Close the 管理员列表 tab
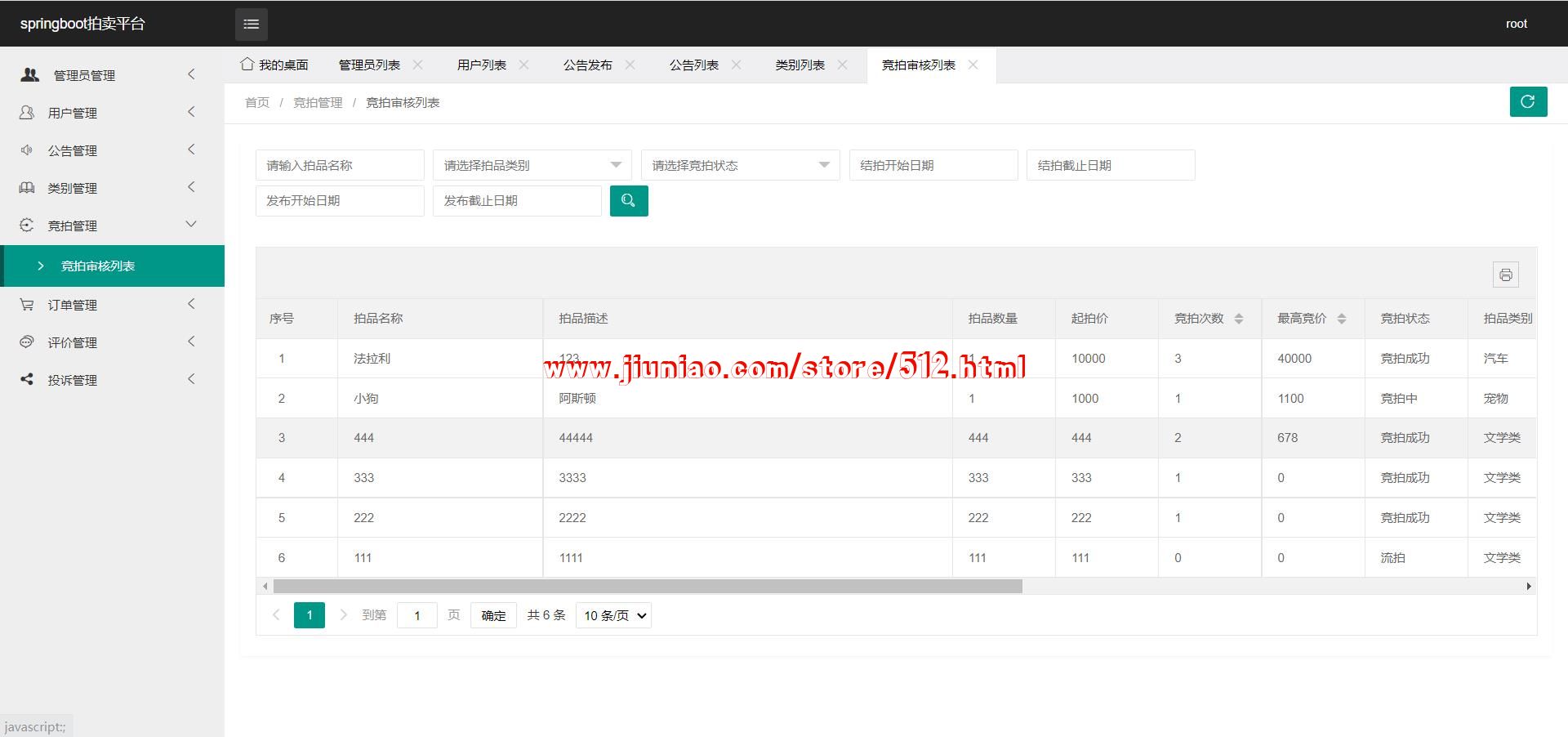Image resolution: width=1568 pixels, height=737 pixels. point(418,65)
